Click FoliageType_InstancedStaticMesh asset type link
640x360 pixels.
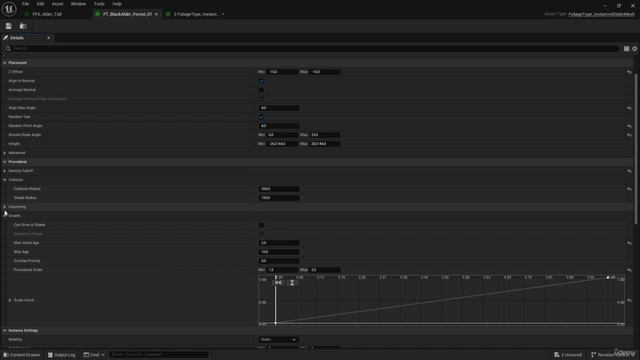coord(602,14)
